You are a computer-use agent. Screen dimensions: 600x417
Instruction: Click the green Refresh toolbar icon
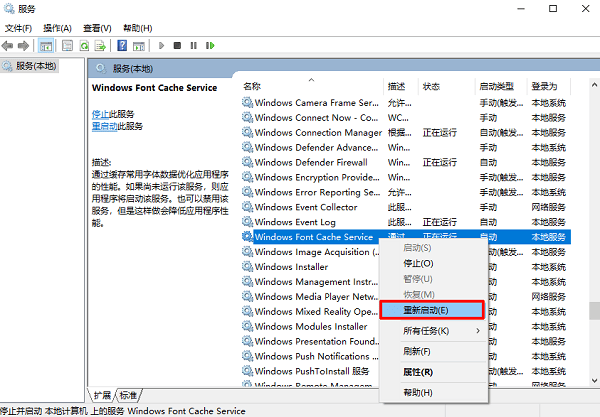point(84,46)
